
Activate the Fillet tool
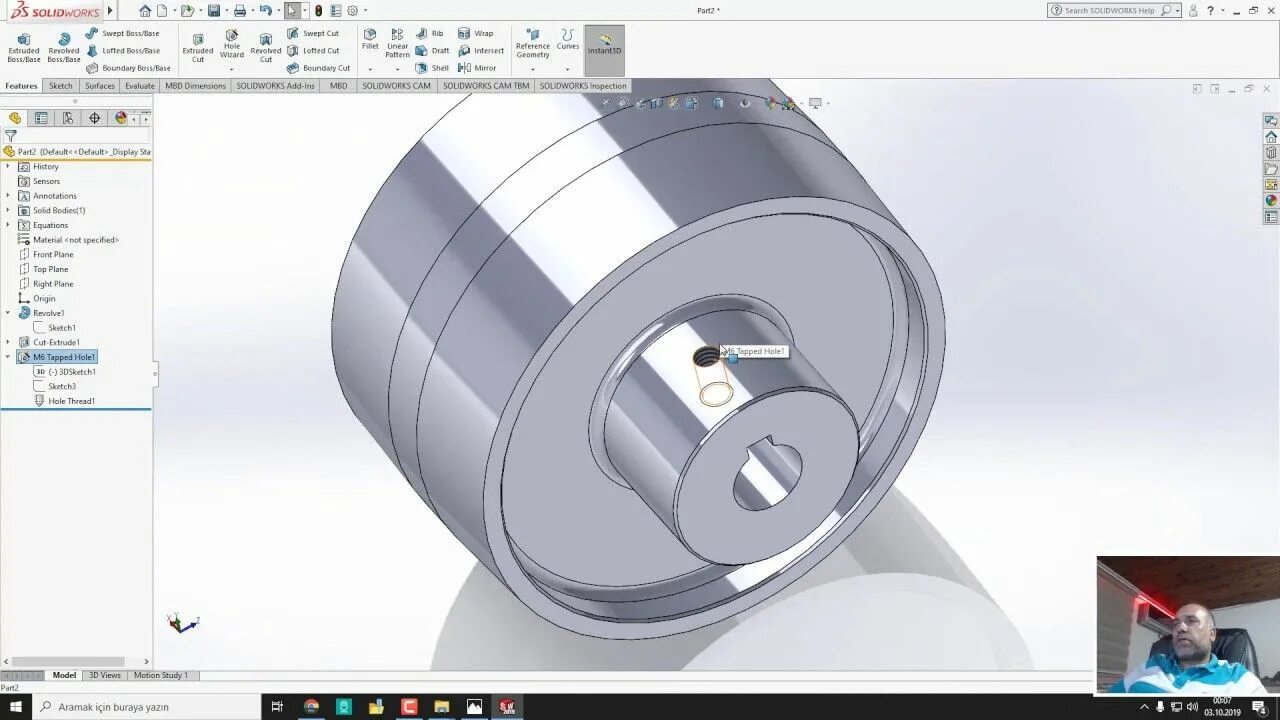[x=369, y=45]
